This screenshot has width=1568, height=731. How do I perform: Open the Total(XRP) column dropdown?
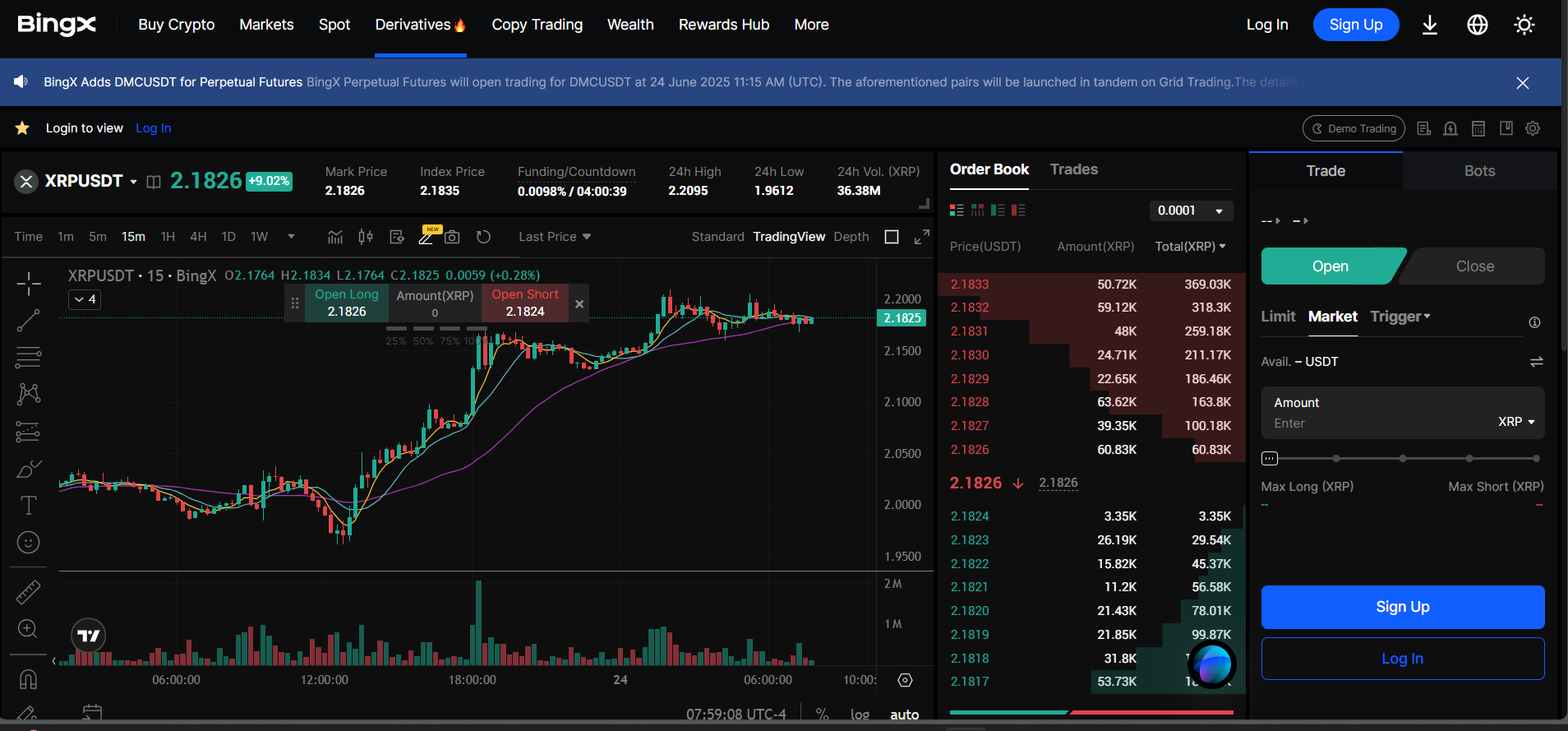pos(1191,247)
